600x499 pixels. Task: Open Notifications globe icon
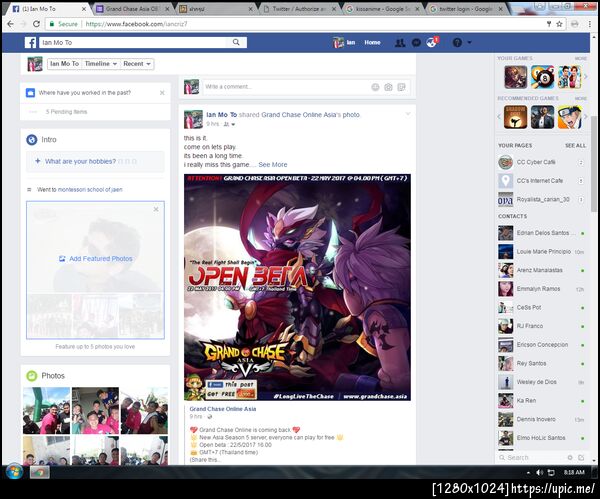[x=432, y=42]
